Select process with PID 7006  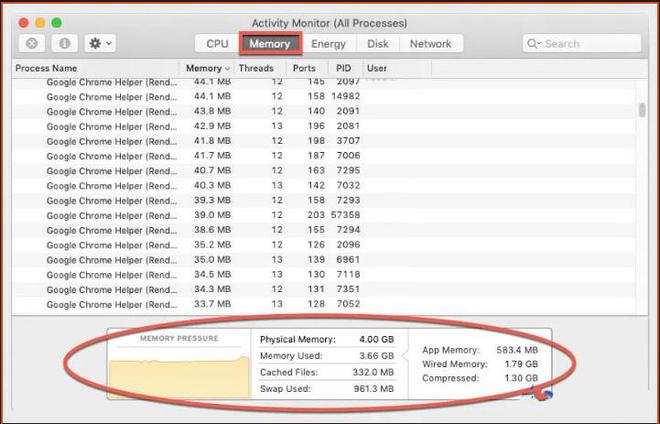click(324, 156)
